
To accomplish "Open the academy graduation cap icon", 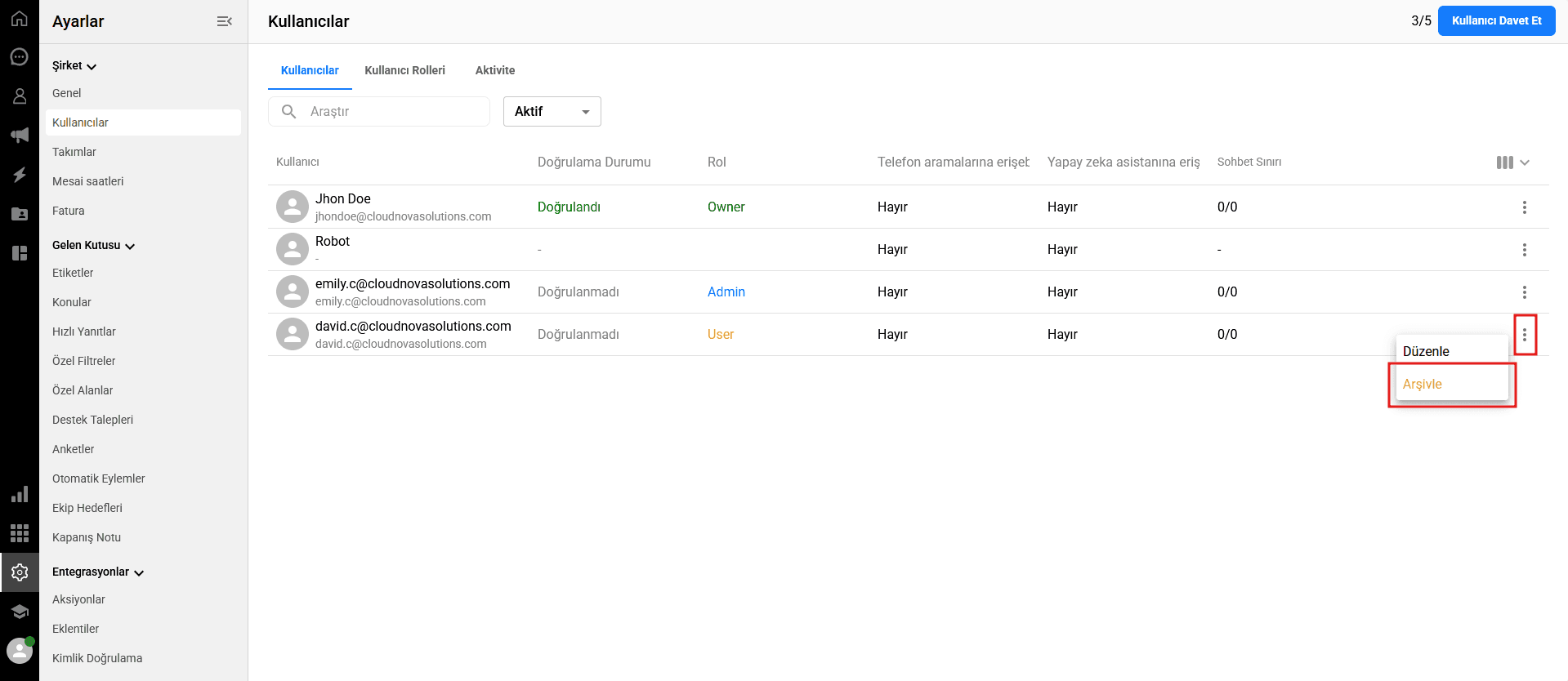I will (20, 612).
